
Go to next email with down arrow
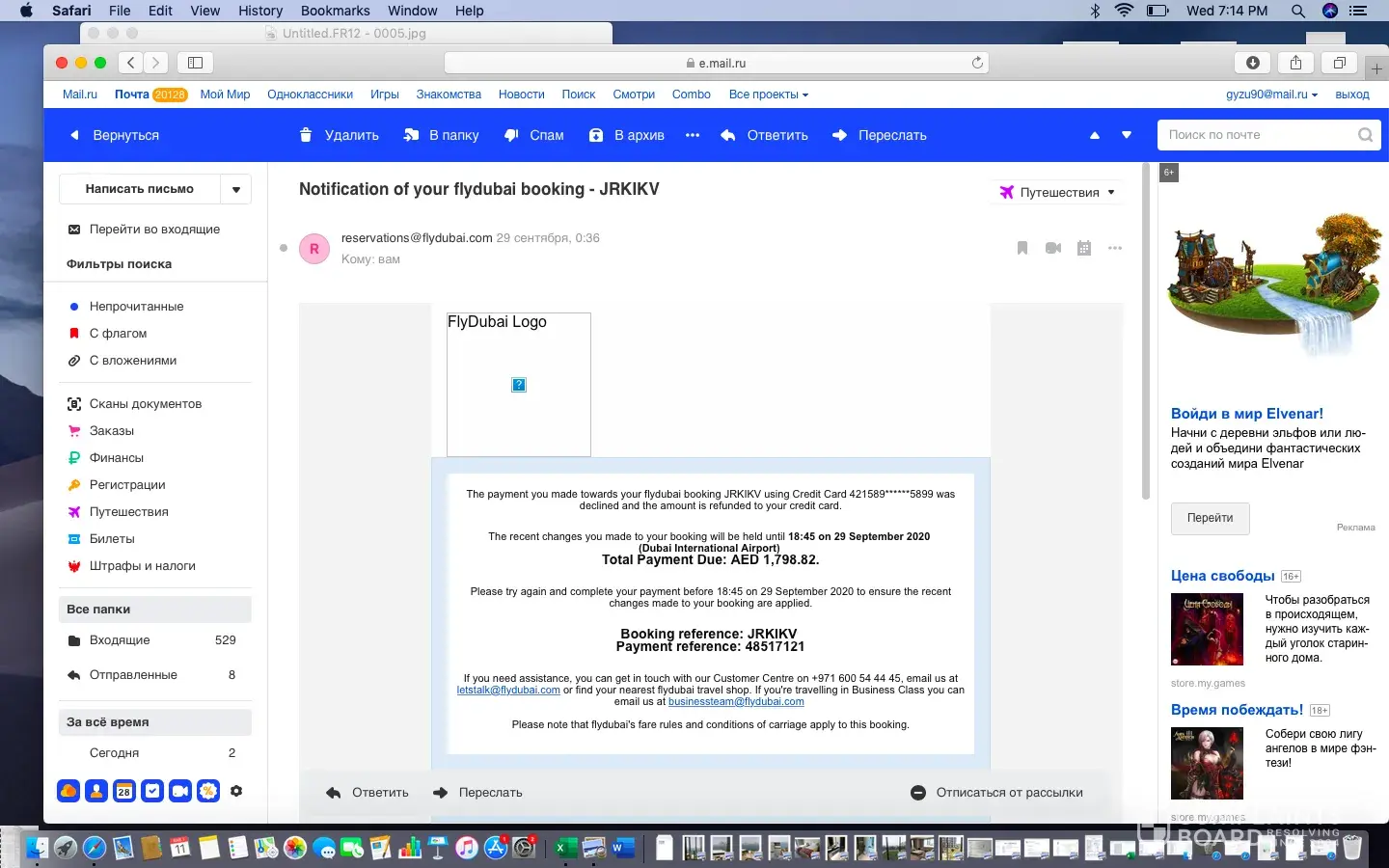tap(1126, 135)
